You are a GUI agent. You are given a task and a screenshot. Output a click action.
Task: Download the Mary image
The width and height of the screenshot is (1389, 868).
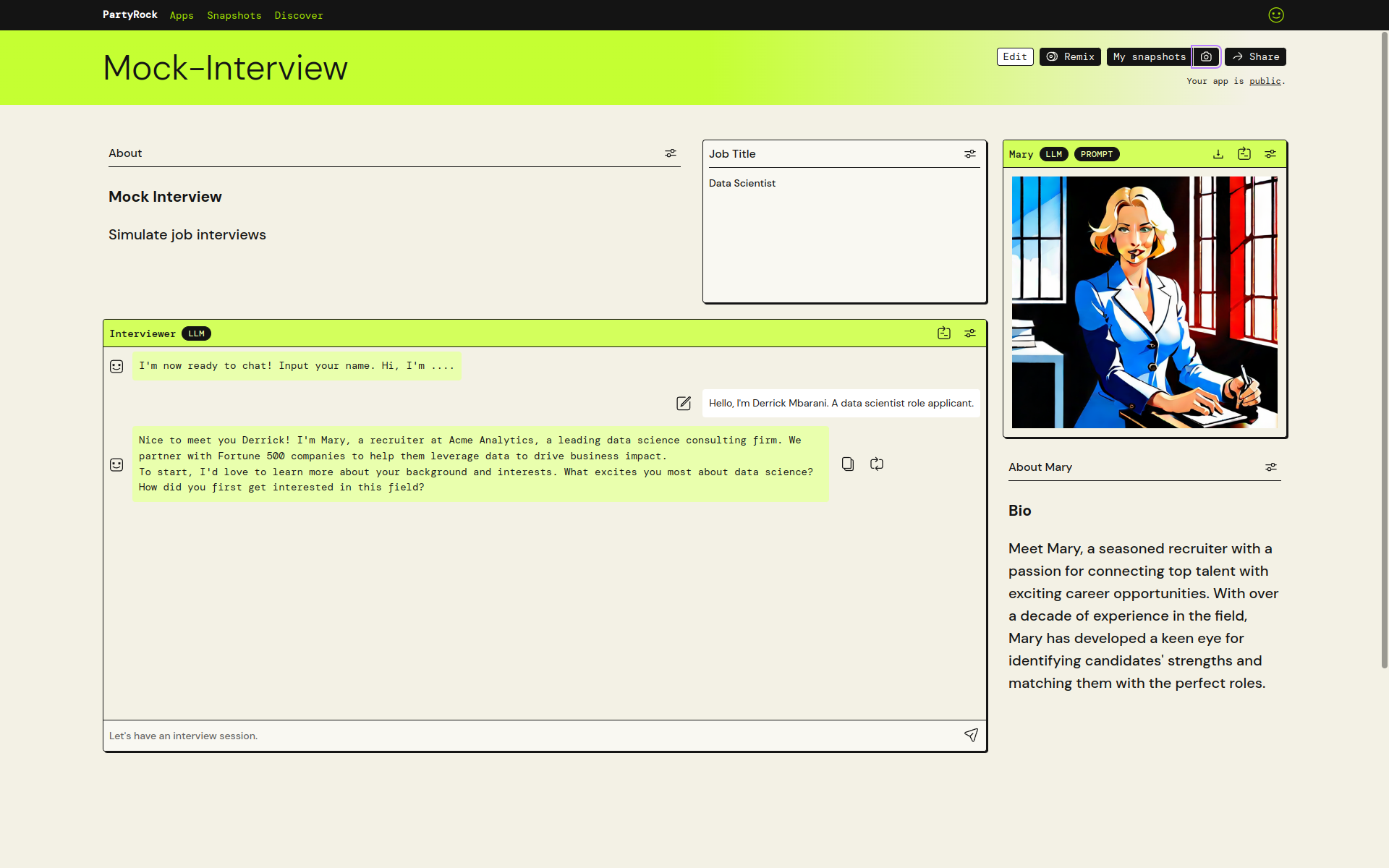(x=1218, y=154)
